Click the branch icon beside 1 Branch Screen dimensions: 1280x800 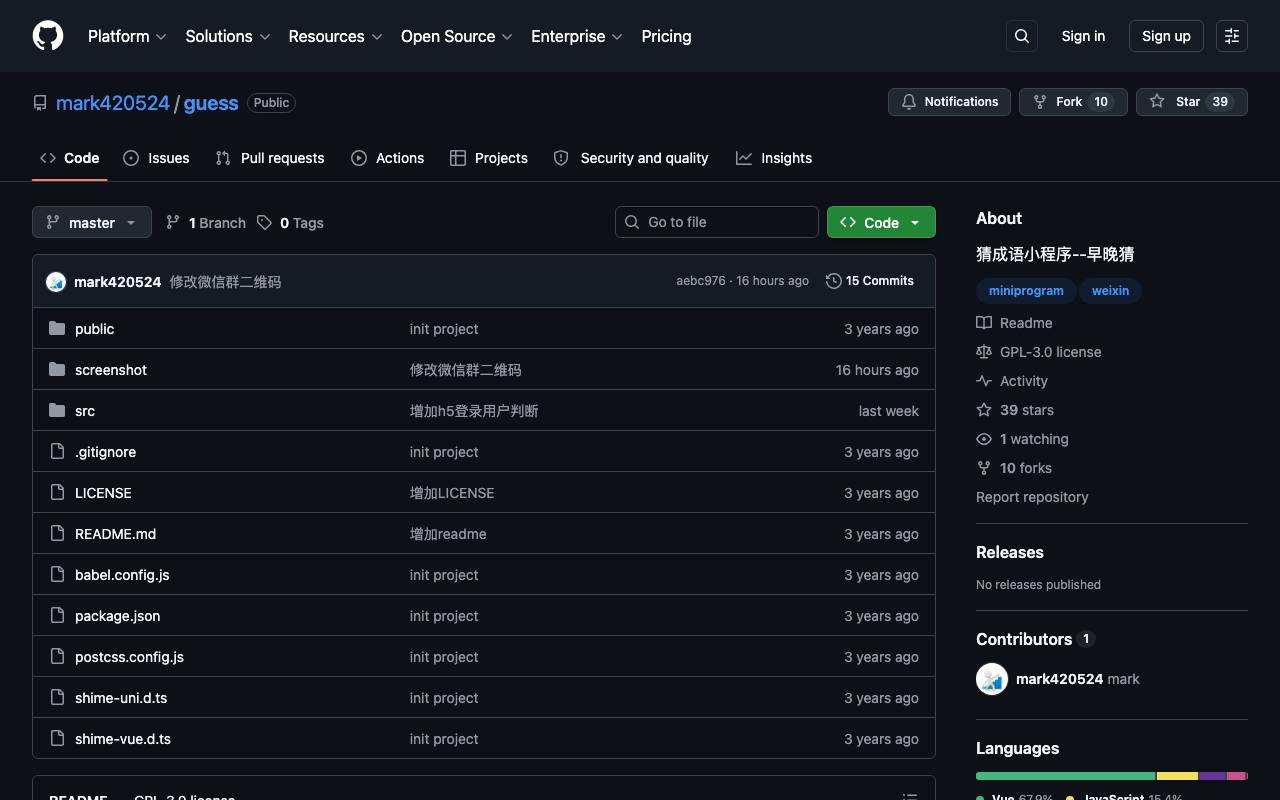(173, 222)
